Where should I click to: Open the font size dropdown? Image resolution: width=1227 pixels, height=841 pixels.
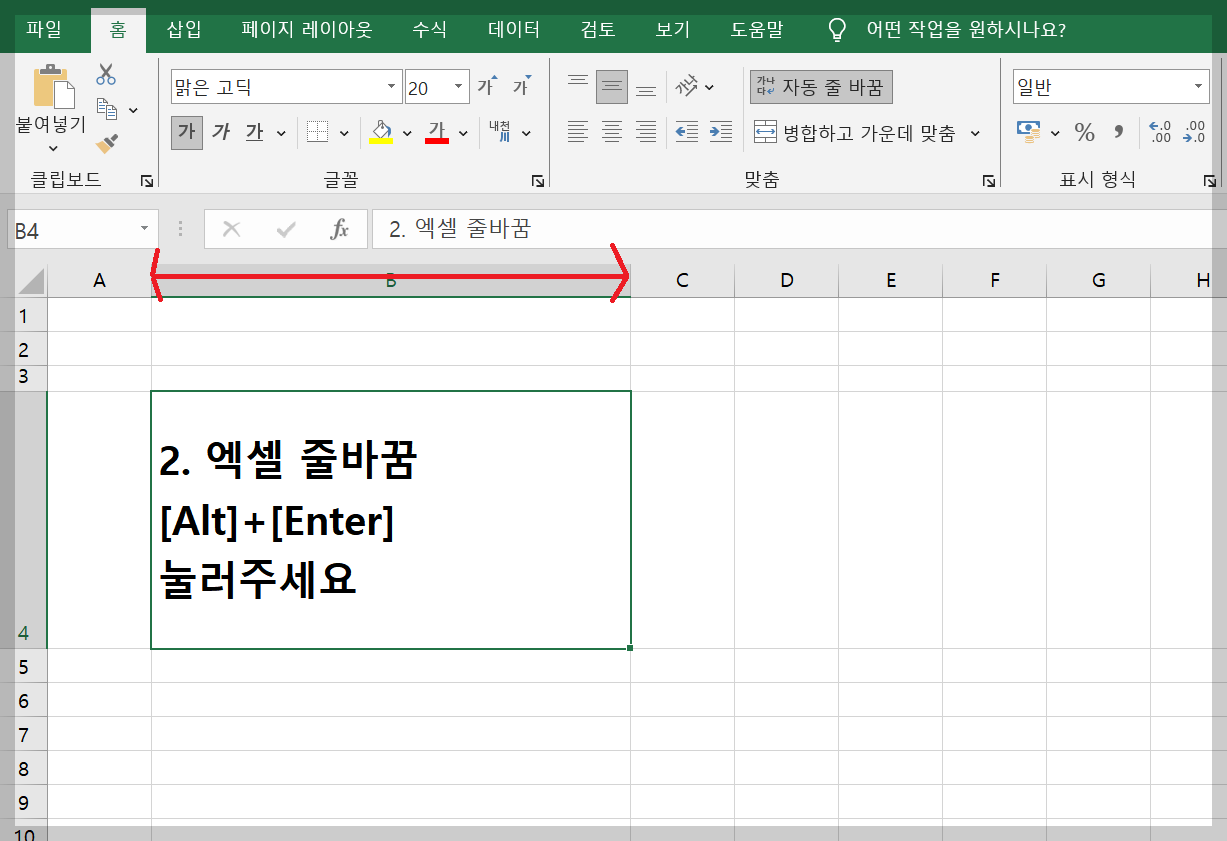[x=459, y=87]
